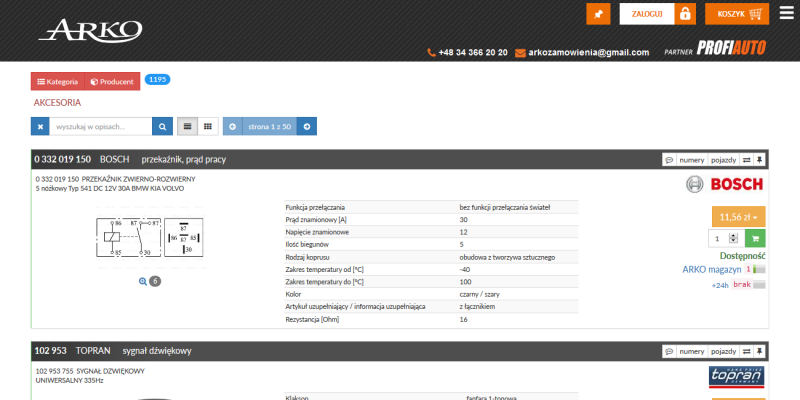Pin the Topran product with pushpin icon

(x=759, y=352)
